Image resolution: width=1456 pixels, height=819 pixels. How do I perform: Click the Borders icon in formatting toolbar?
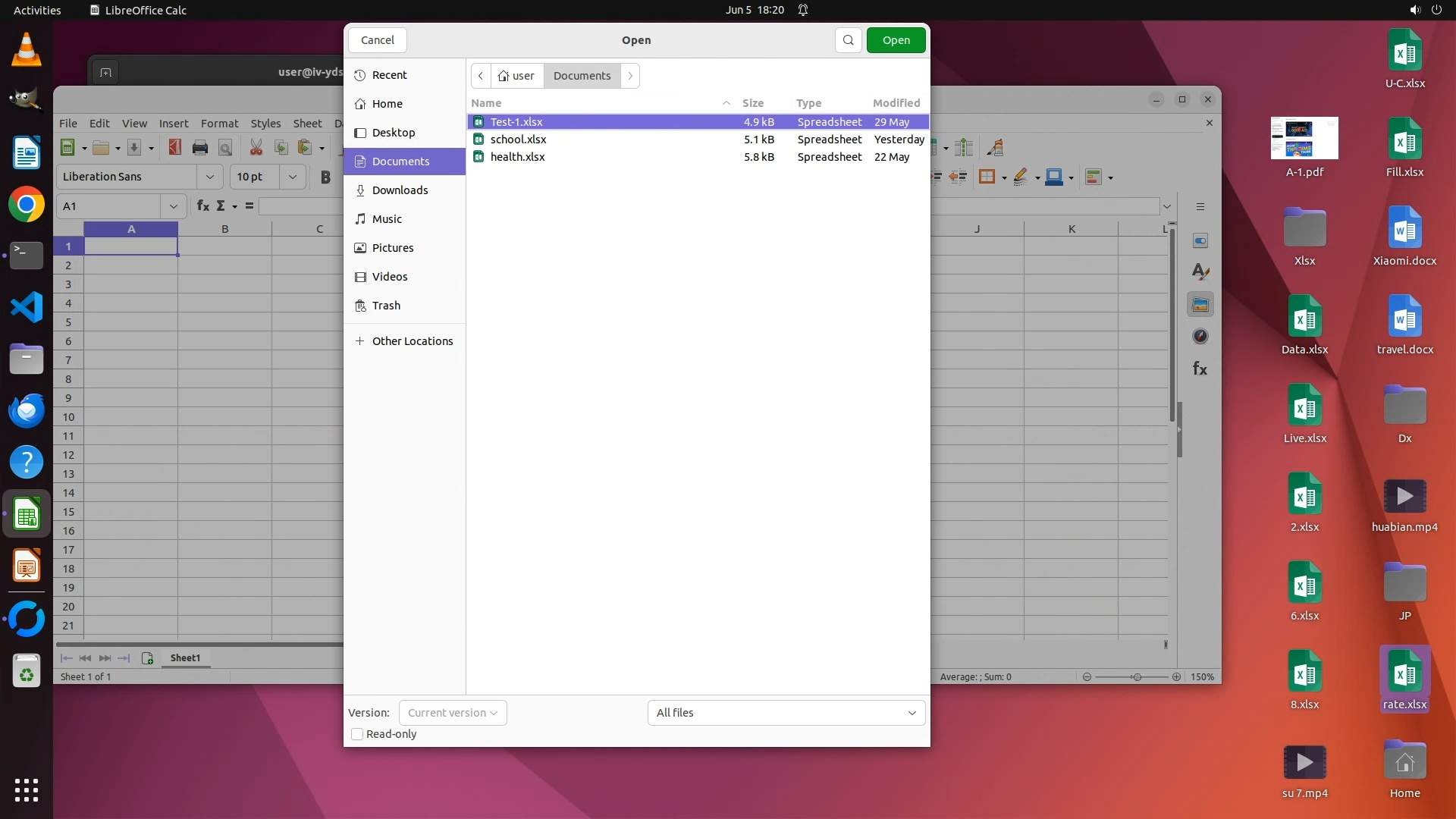click(986, 177)
